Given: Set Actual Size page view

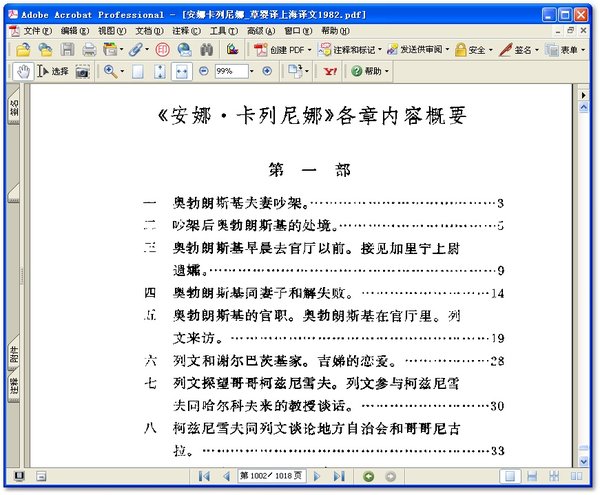Looking at the screenshot, I should point(138,72).
